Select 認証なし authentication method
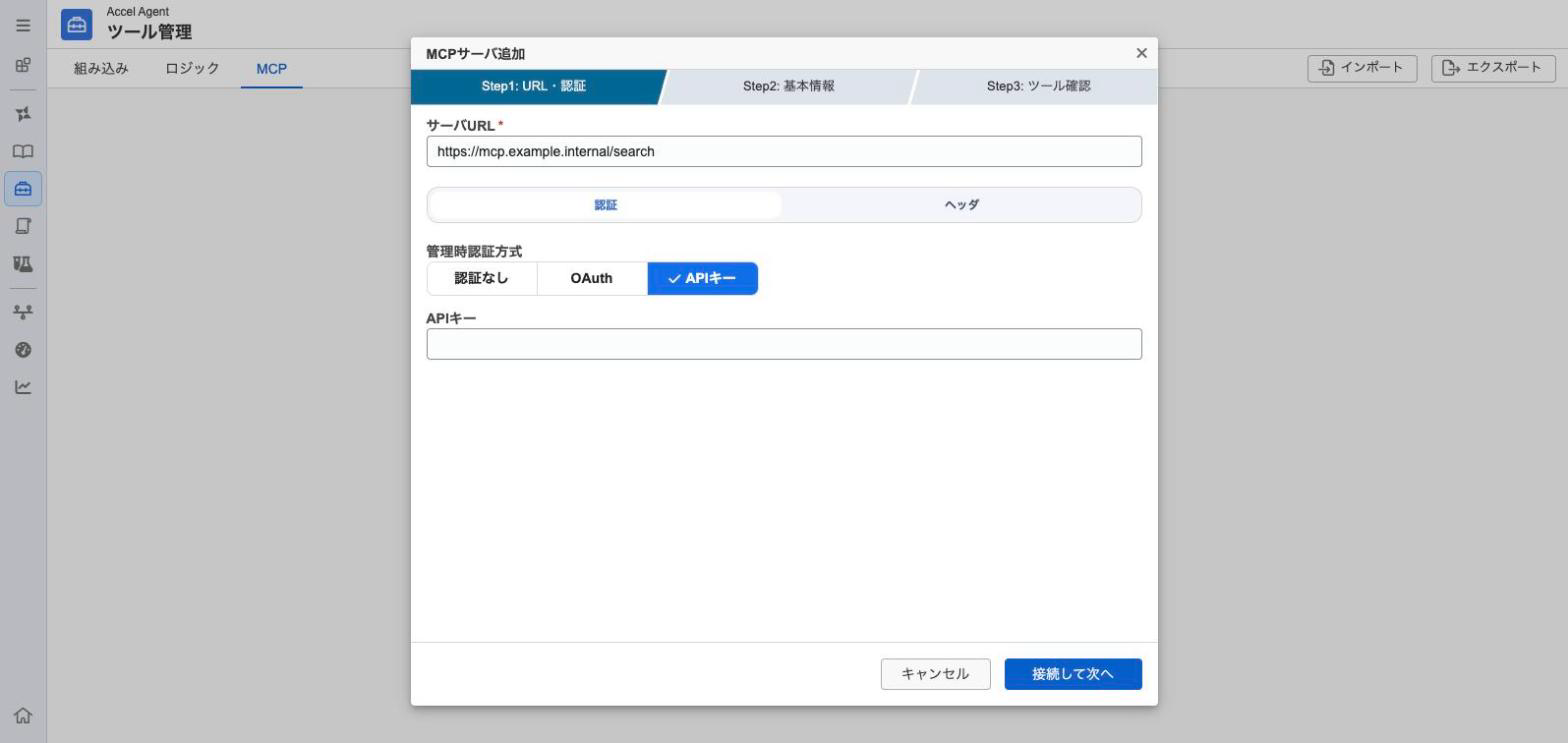The height and width of the screenshot is (743, 1568). coord(482,279)
